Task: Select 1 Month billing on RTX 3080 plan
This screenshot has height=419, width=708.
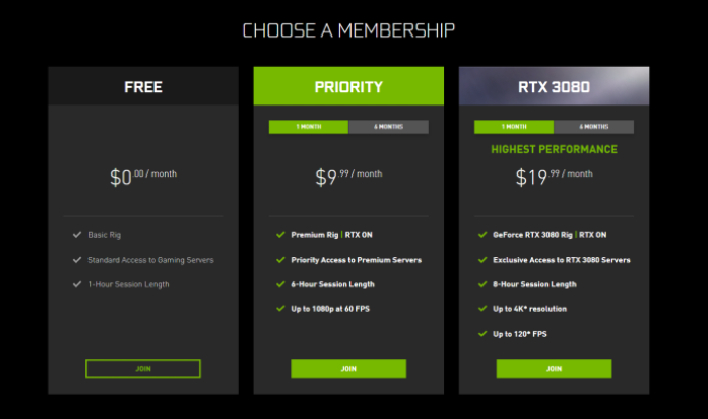Action: pos(513,127)
